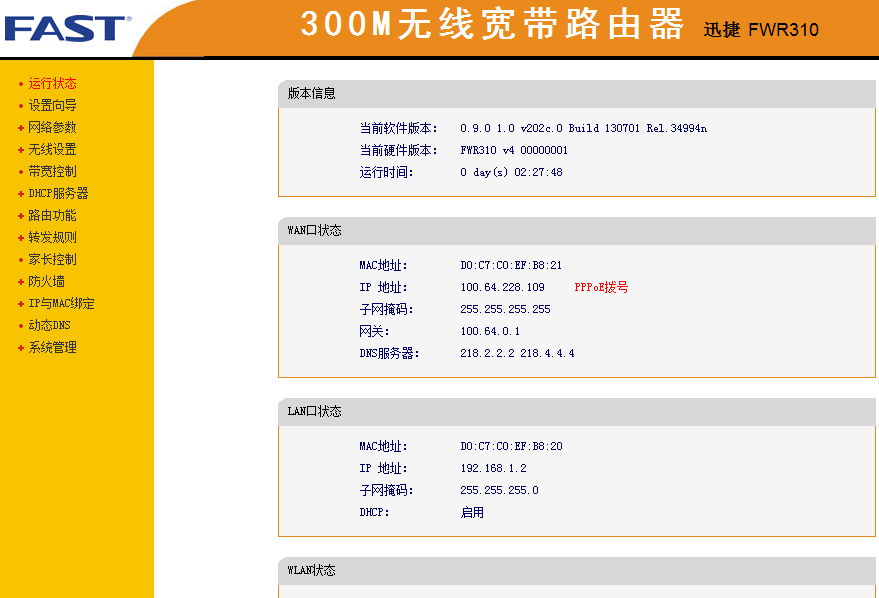Expand the IP与MAC绑定 menu

pos(61,303)
